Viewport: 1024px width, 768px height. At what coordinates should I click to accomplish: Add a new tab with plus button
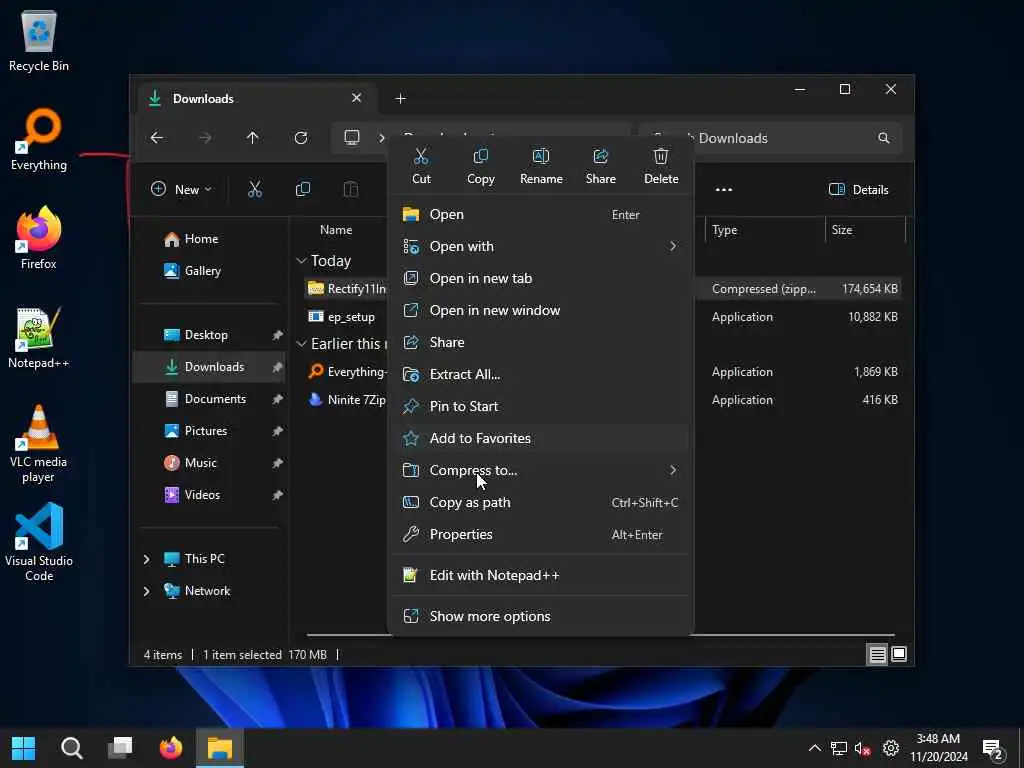[x=400, y=99]
